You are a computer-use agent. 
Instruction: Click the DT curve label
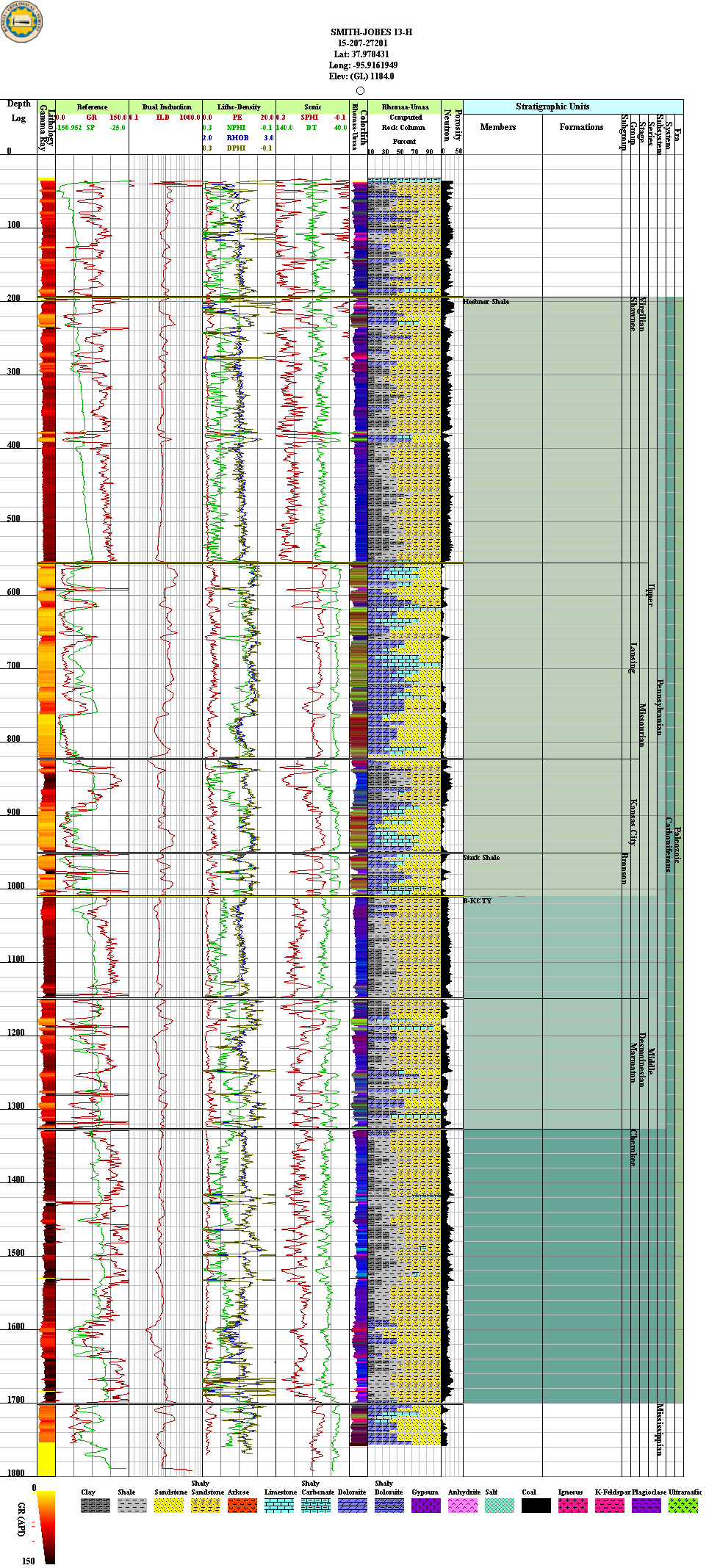[x=312, y=128]
